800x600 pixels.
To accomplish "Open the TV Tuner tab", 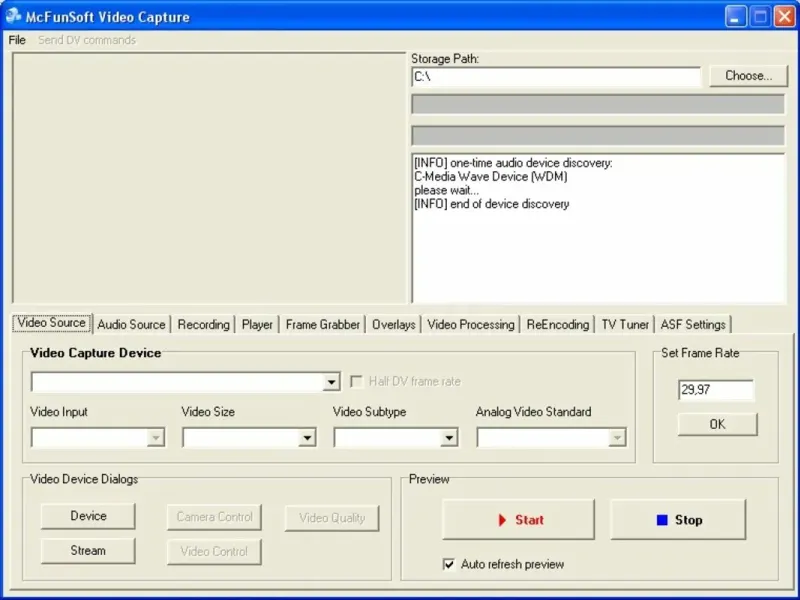I will click(x=625, y=324).
